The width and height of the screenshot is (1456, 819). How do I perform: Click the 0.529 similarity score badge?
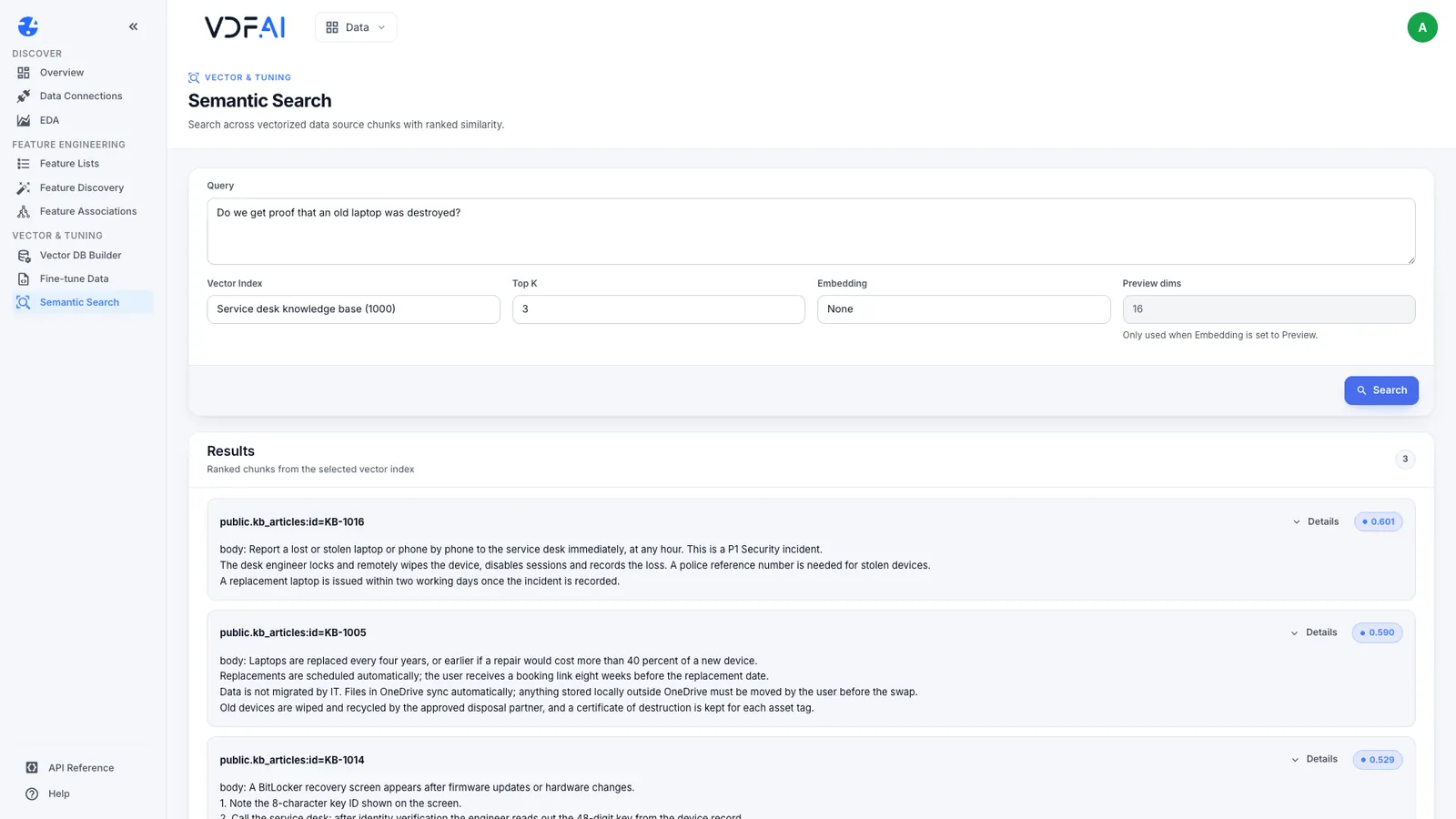(1377, 760)
